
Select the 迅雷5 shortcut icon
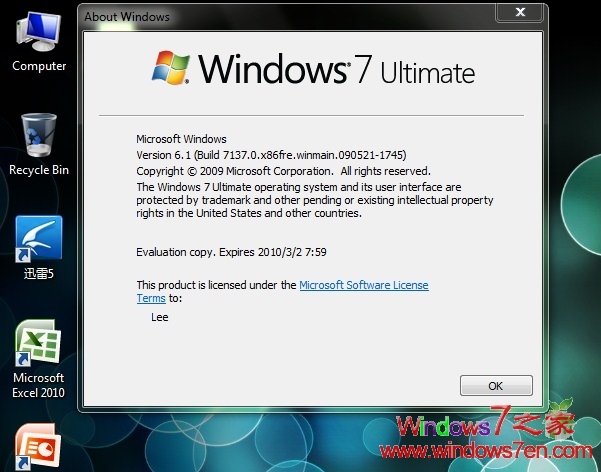[38, 238]
